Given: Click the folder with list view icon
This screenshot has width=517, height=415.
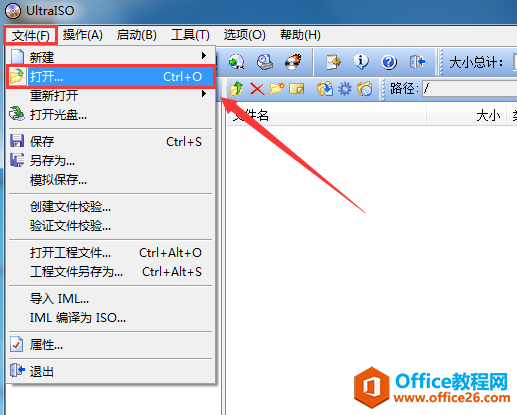Looking at the screenshot, I should point(364,89).
